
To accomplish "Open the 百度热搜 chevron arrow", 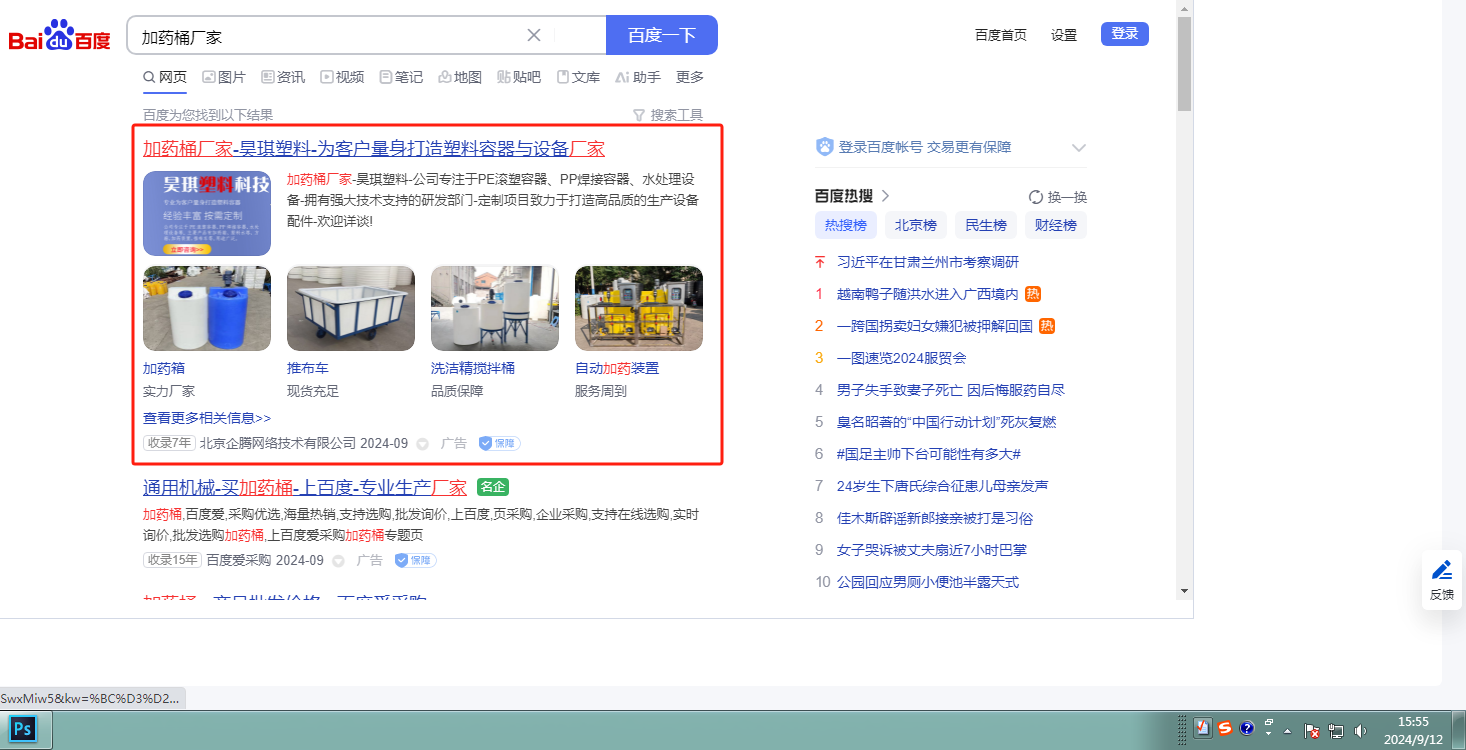I will [885, 196].
